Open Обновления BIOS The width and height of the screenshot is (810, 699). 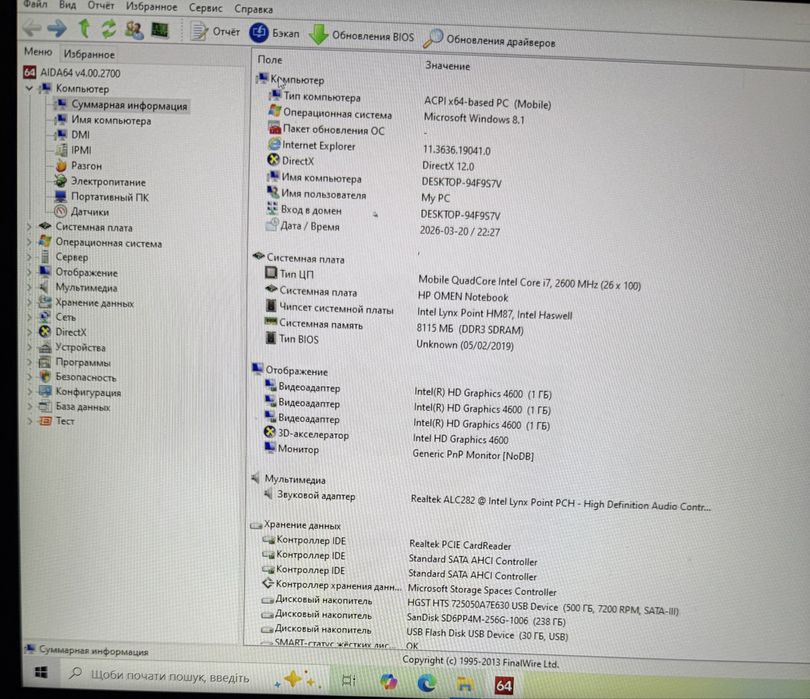pyautogui.click(x=362, y=36)
